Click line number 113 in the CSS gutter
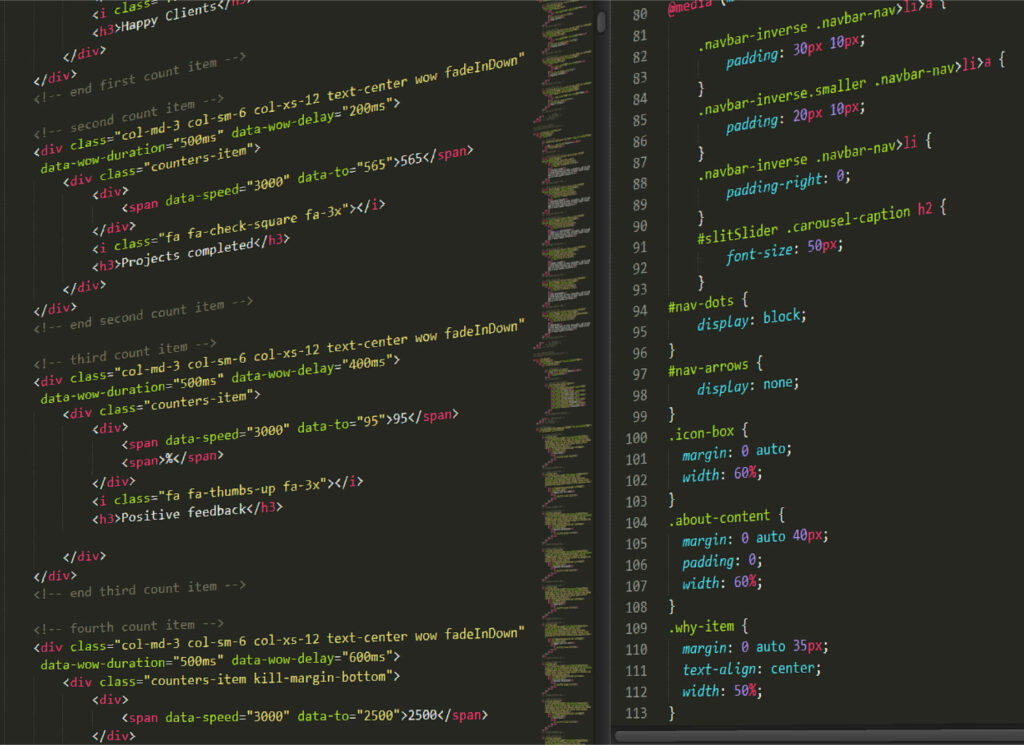This screenshot has width=1024, height=745. pyautogui.click(x=636, y=713)
